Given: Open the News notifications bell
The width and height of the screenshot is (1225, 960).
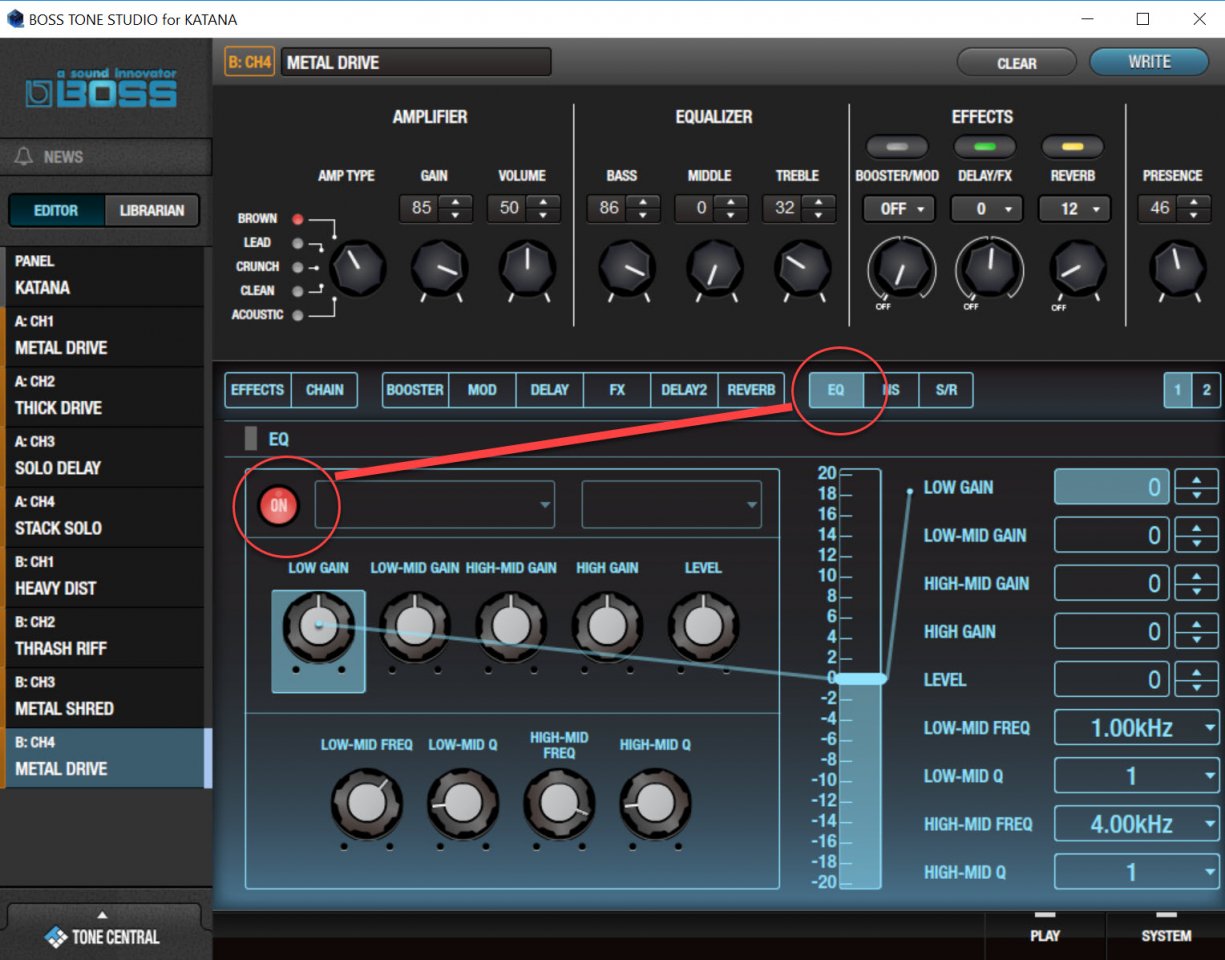Looking at the screenshot, I should tap(24, 157).
